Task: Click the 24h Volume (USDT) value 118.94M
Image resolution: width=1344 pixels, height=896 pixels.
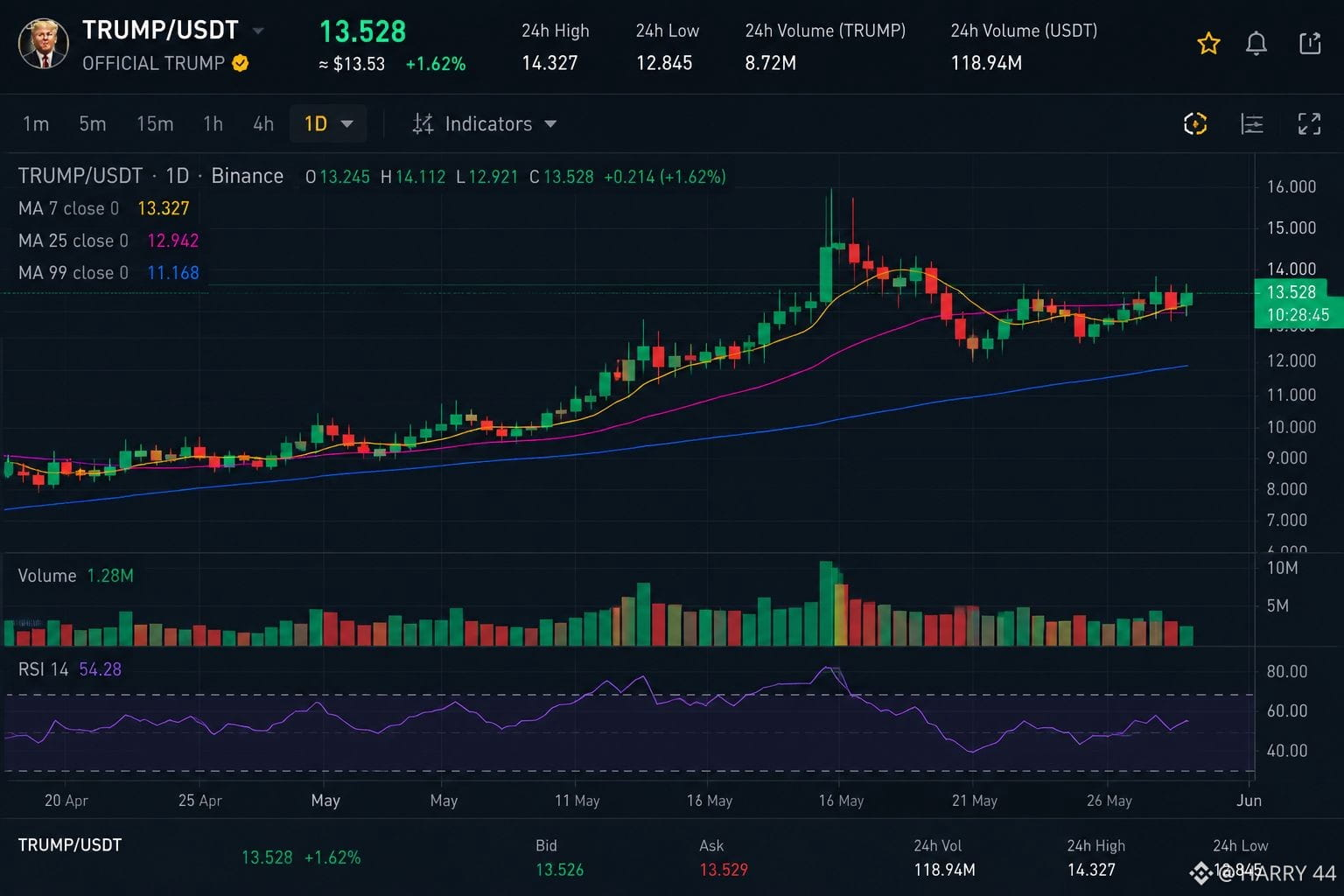Action: [x=986, y=63]
